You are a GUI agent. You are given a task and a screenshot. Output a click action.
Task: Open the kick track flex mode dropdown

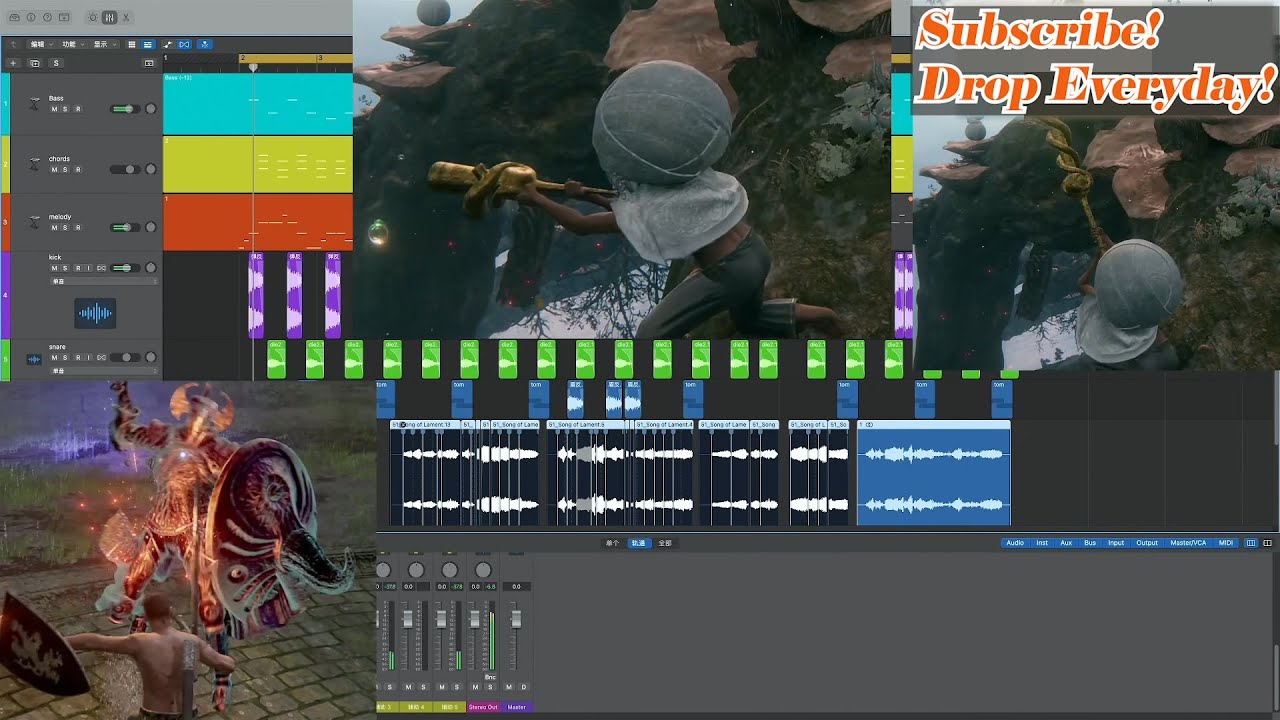point(104,281)
